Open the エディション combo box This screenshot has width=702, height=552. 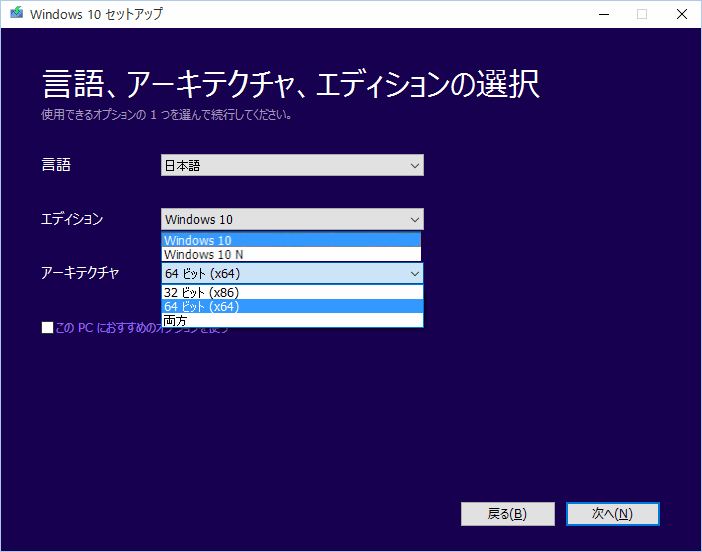pos(292,219)
